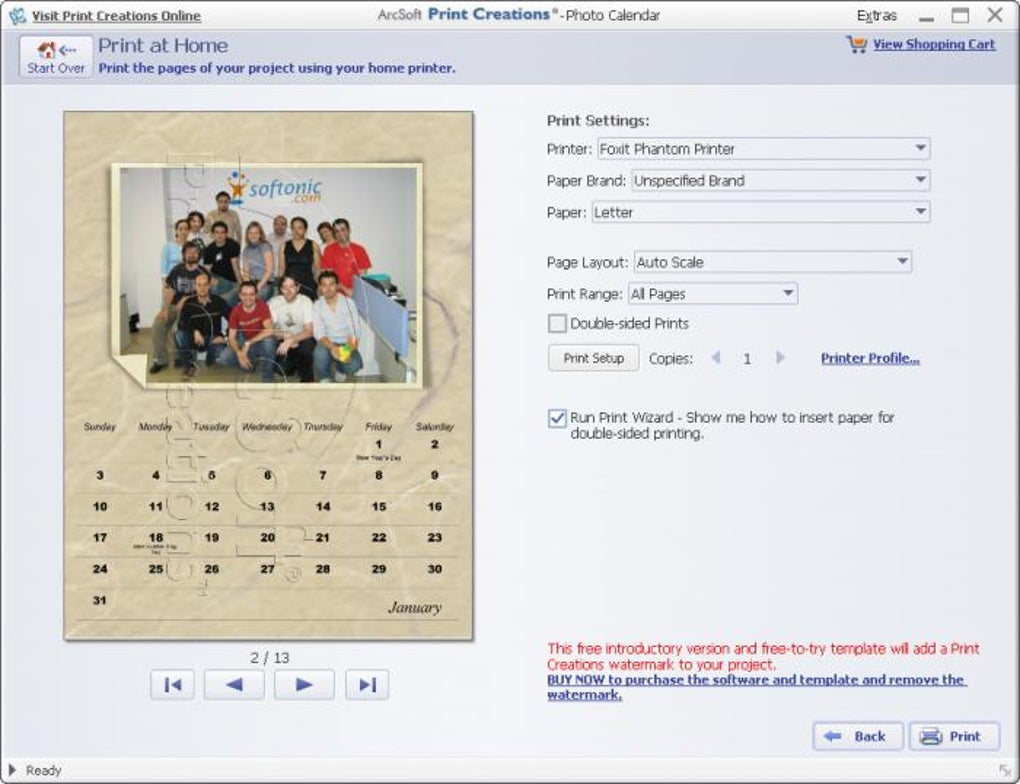Click the ArcSoft logo icon in title bar
Image resolution: width=1020 pixels, height=784 pixels.
pyautogui.click(x=18, y=16)
